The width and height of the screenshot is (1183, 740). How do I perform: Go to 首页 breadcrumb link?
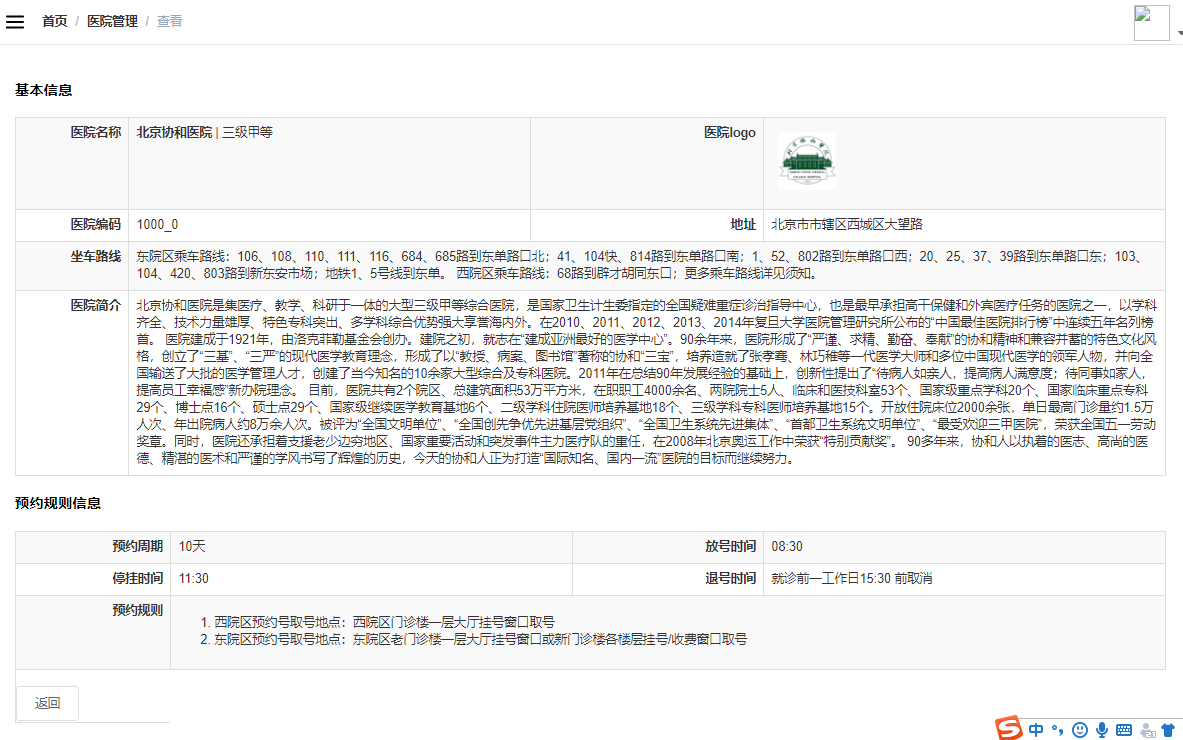pyautogui.click(x=54, y=21)
